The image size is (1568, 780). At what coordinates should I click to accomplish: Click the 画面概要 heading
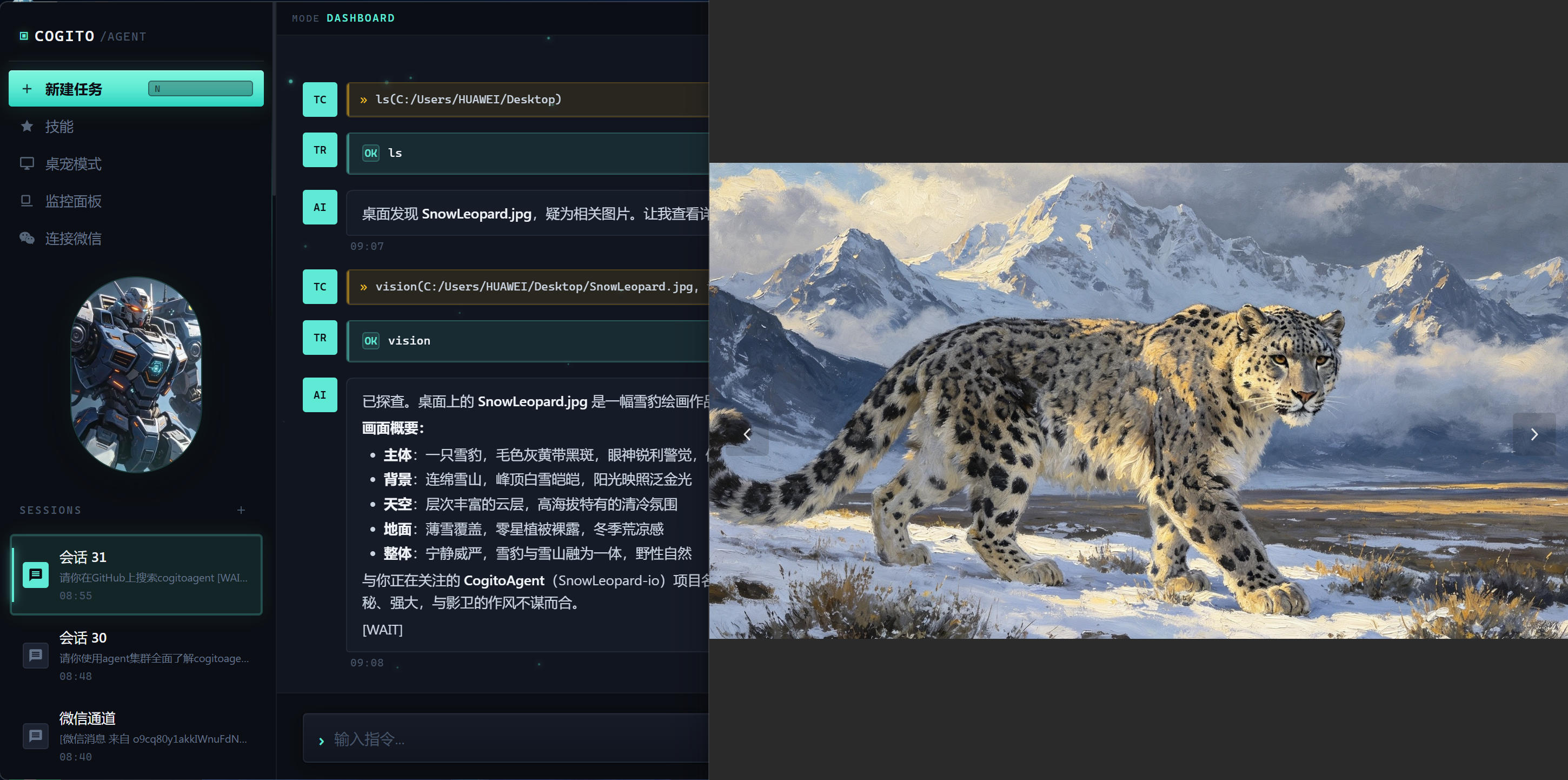tap(393, 428)
